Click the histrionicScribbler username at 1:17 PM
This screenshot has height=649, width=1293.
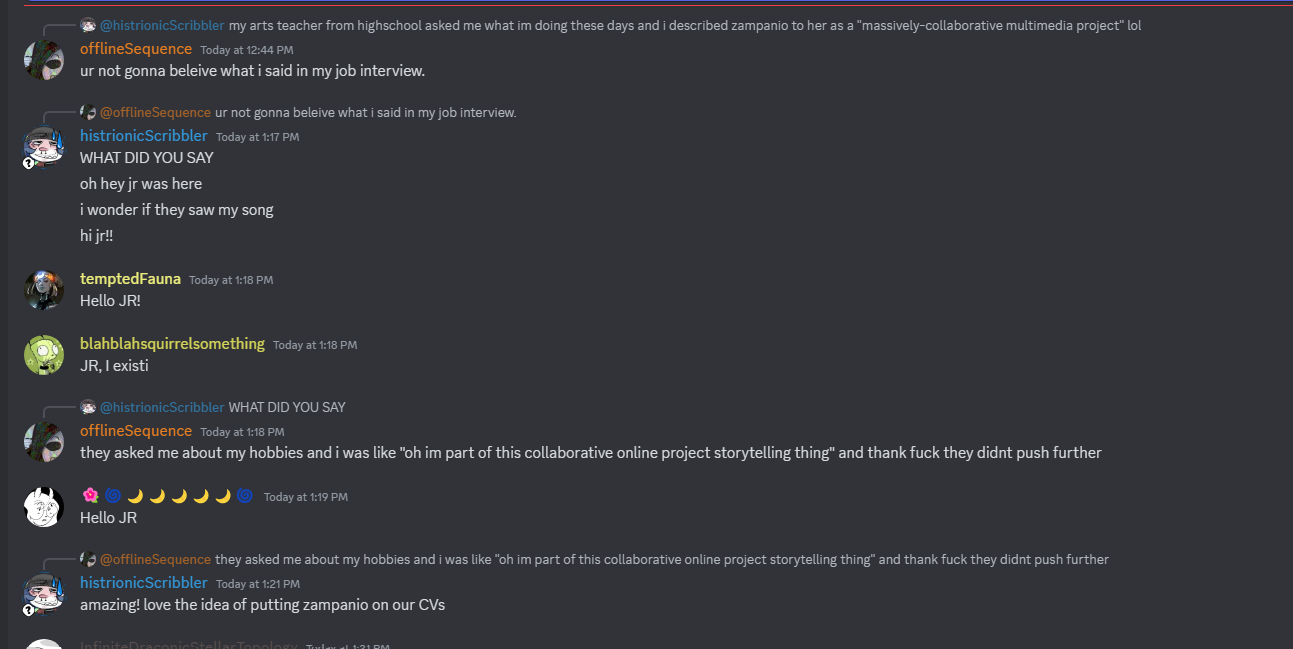144,136
